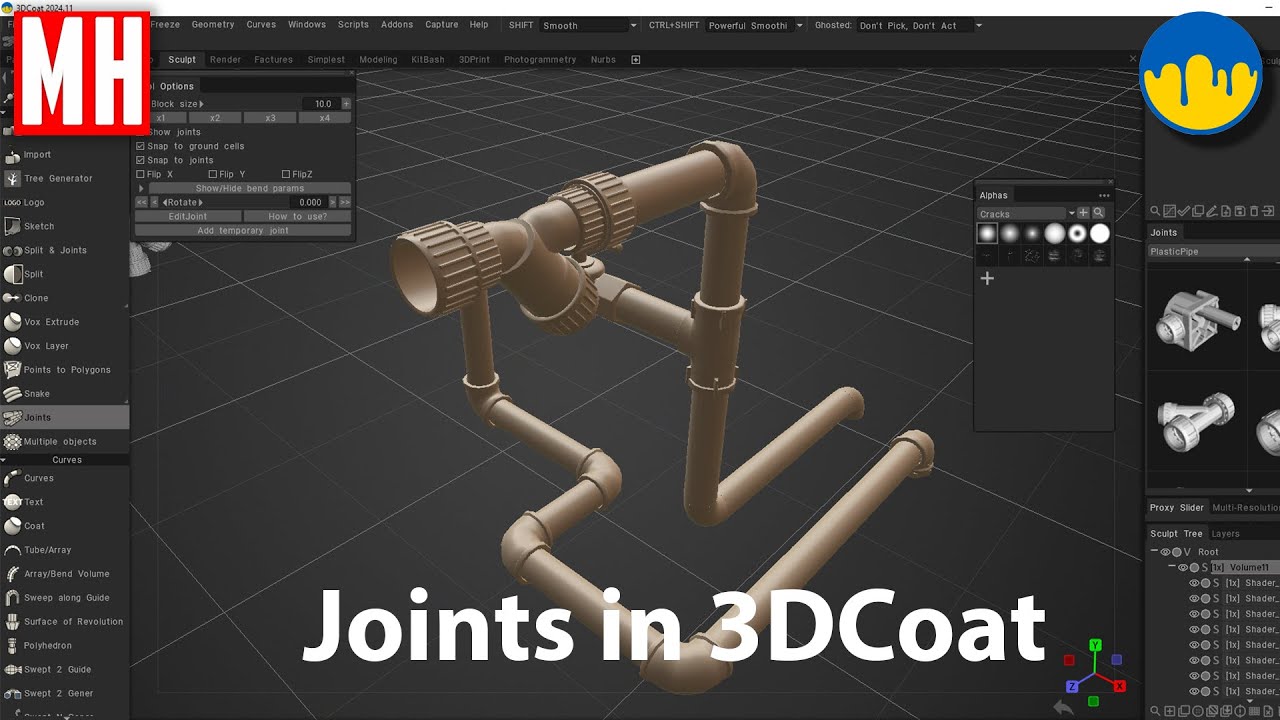
Task: Click the Show/Hide bend params button
Action: pyautogui.click(x=250, y=188)
